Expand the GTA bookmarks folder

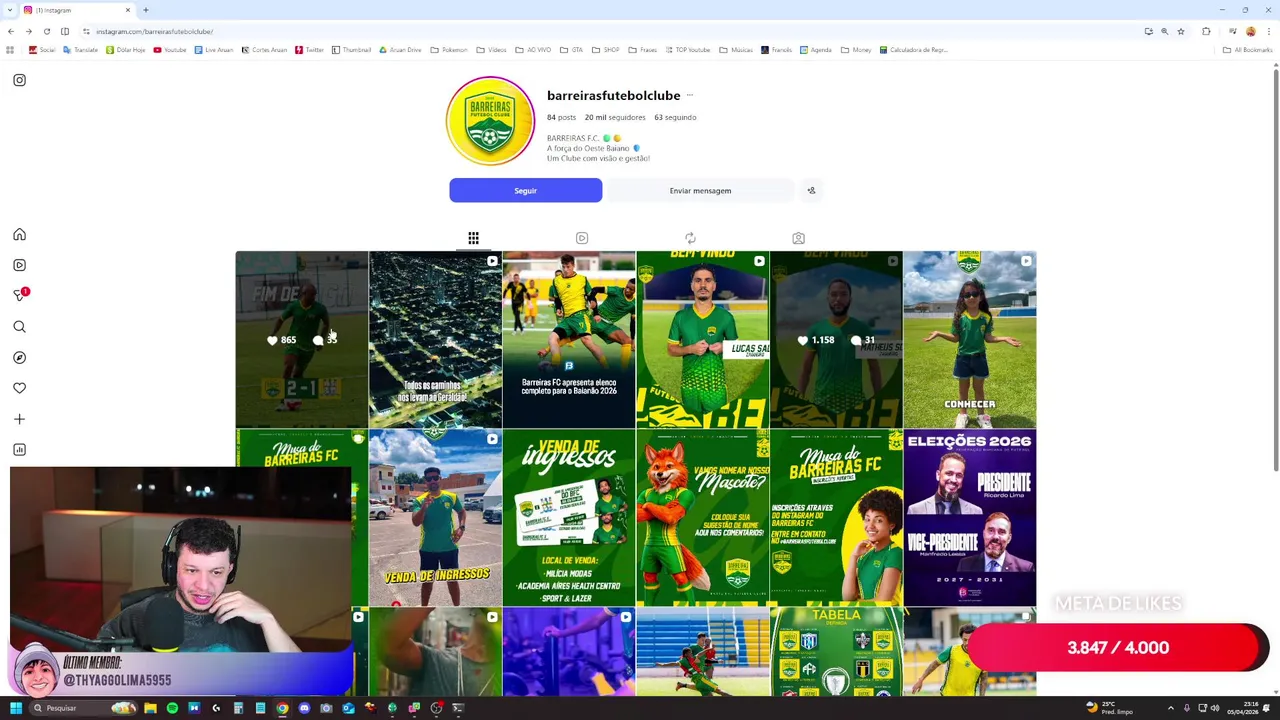(572, 49)
